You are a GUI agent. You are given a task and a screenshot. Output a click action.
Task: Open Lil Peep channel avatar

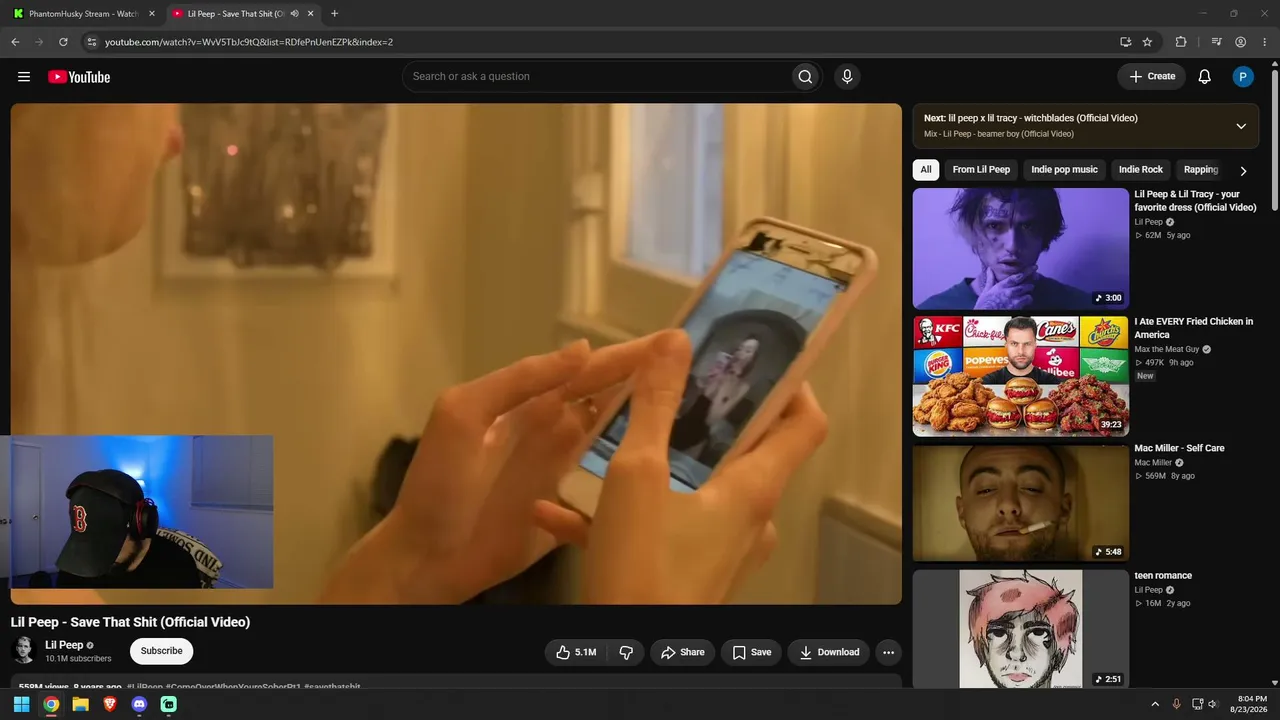tap(23, 651)
